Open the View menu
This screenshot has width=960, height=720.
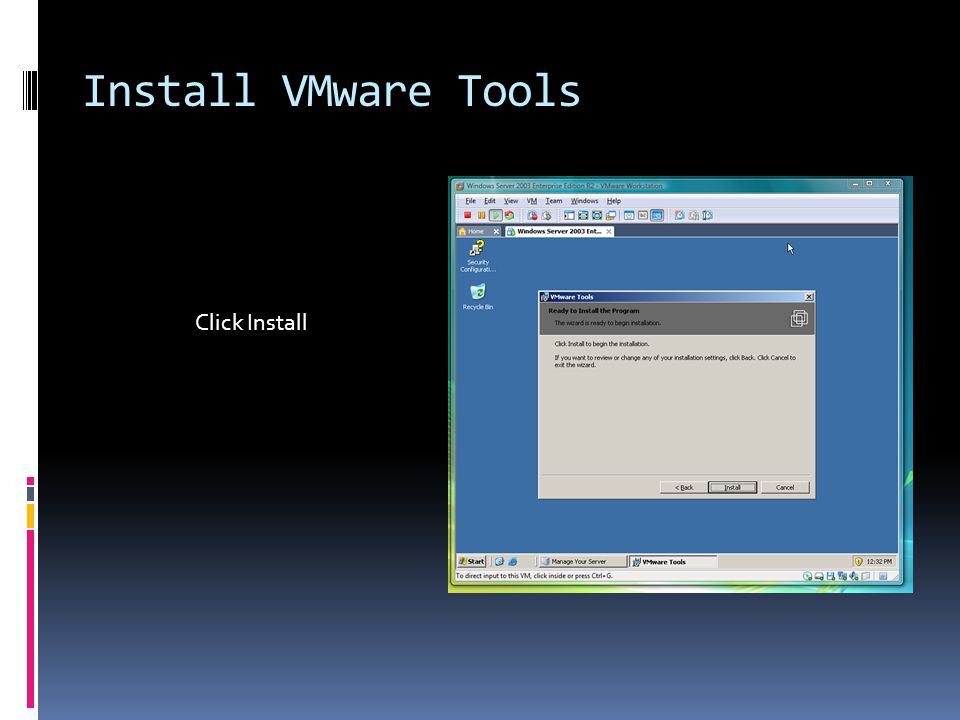click(x=511, y=201)
